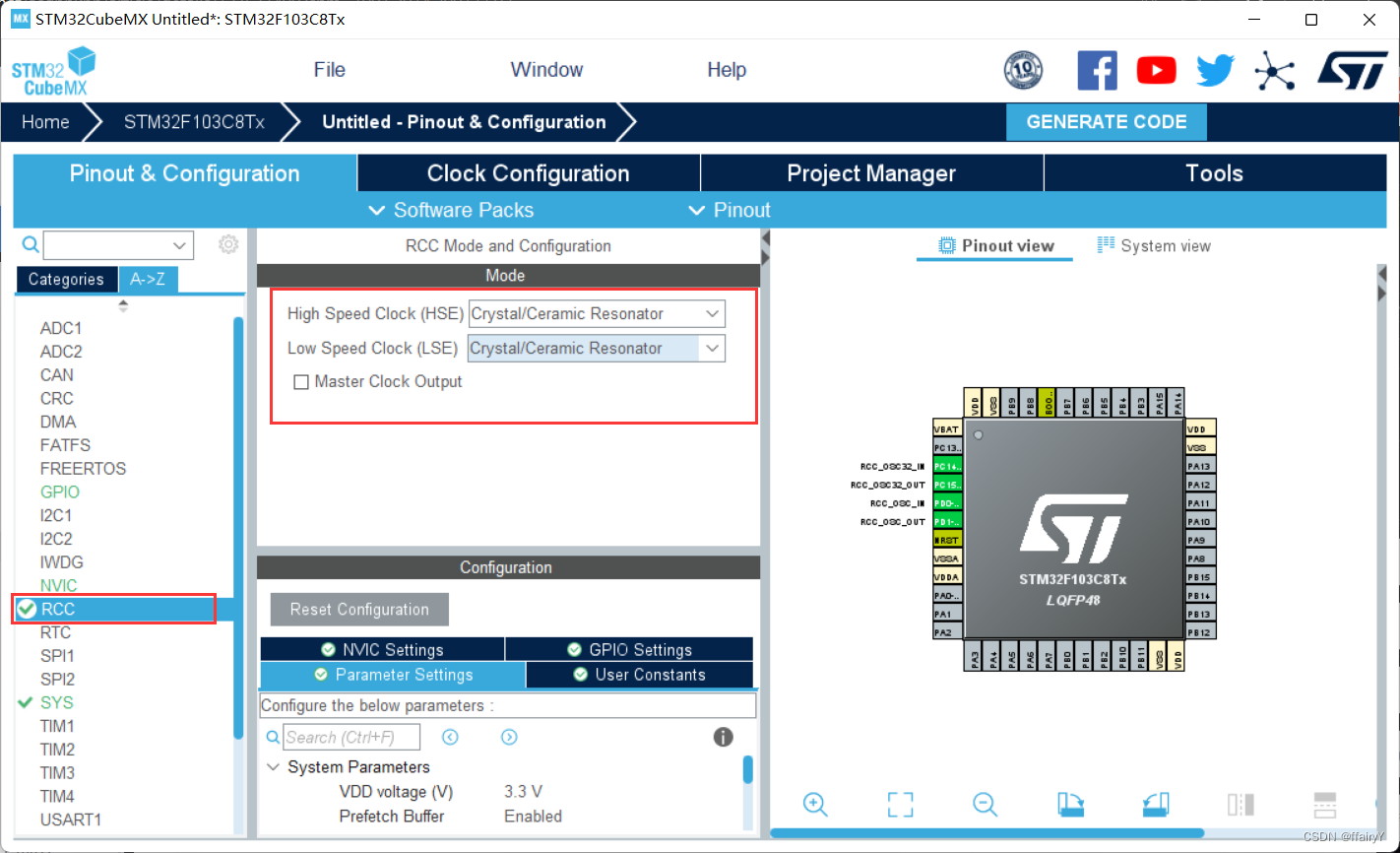Screen dimensions: 1400x853
Task: Click the PA9 pin on the chip
Action: click(1200, 540)
